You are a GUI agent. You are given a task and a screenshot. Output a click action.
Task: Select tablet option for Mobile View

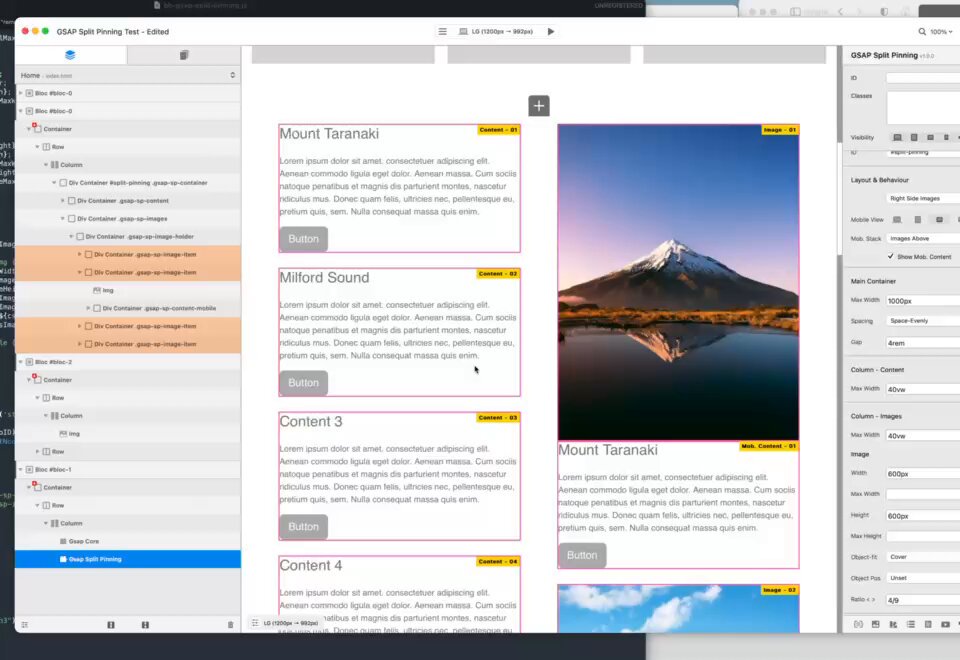coord(918,219)
